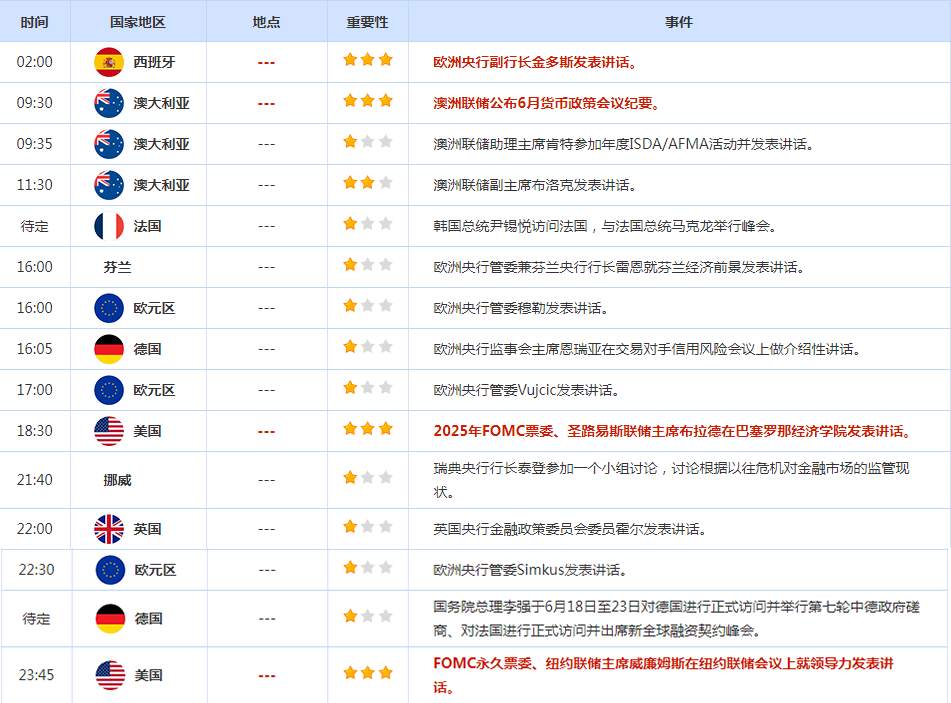Click the three-star rating in the 18:30 row
Image resolution: width=951 pixels, height=703 pixels.
pos(368,429)
